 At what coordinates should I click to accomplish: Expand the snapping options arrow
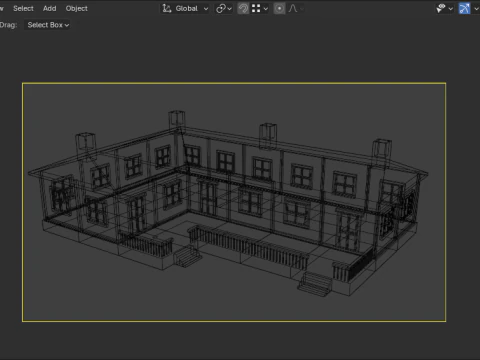point(266,9)
